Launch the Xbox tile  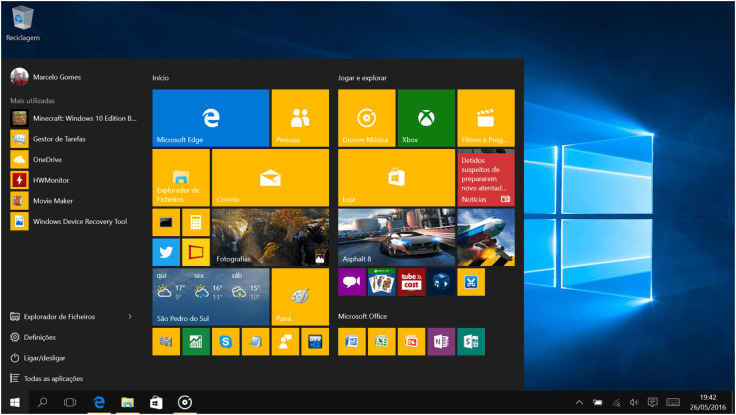(425, 118)
